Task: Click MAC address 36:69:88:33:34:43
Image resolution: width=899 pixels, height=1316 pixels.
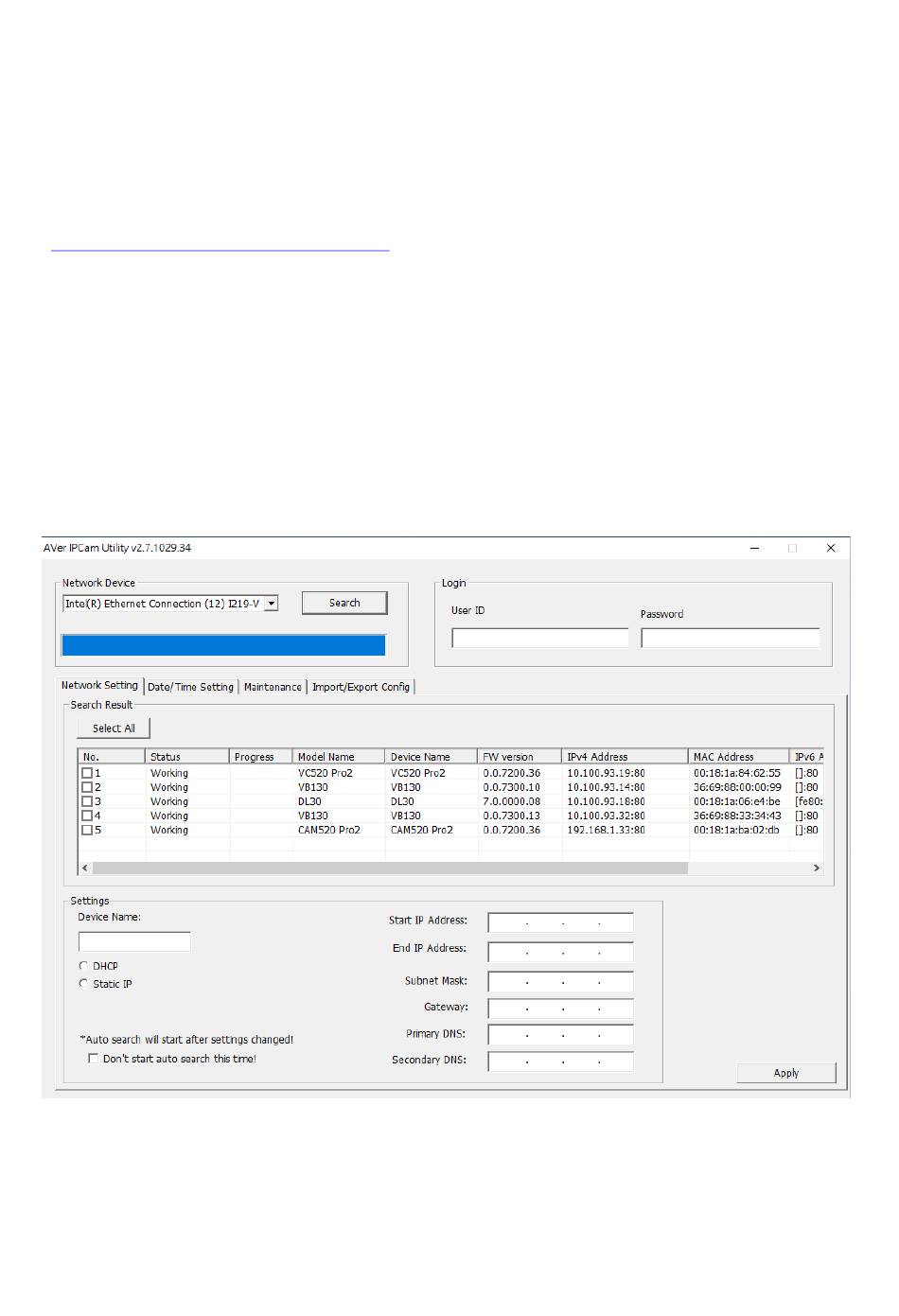Action: (x=737, y=816)
